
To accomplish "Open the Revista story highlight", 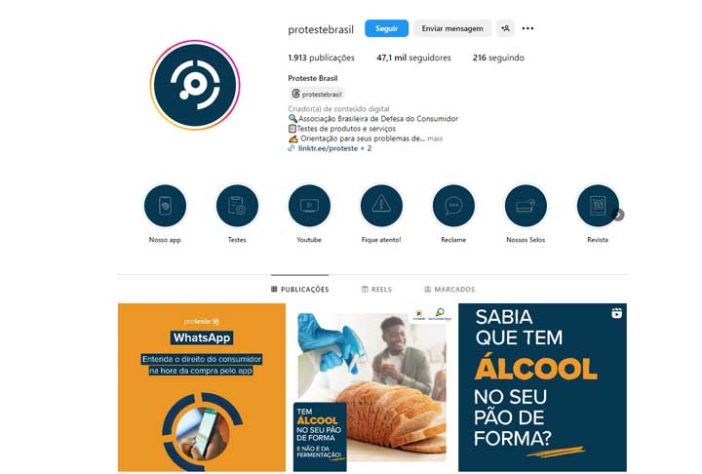I will pyautogui.click(x=598, y=206).
